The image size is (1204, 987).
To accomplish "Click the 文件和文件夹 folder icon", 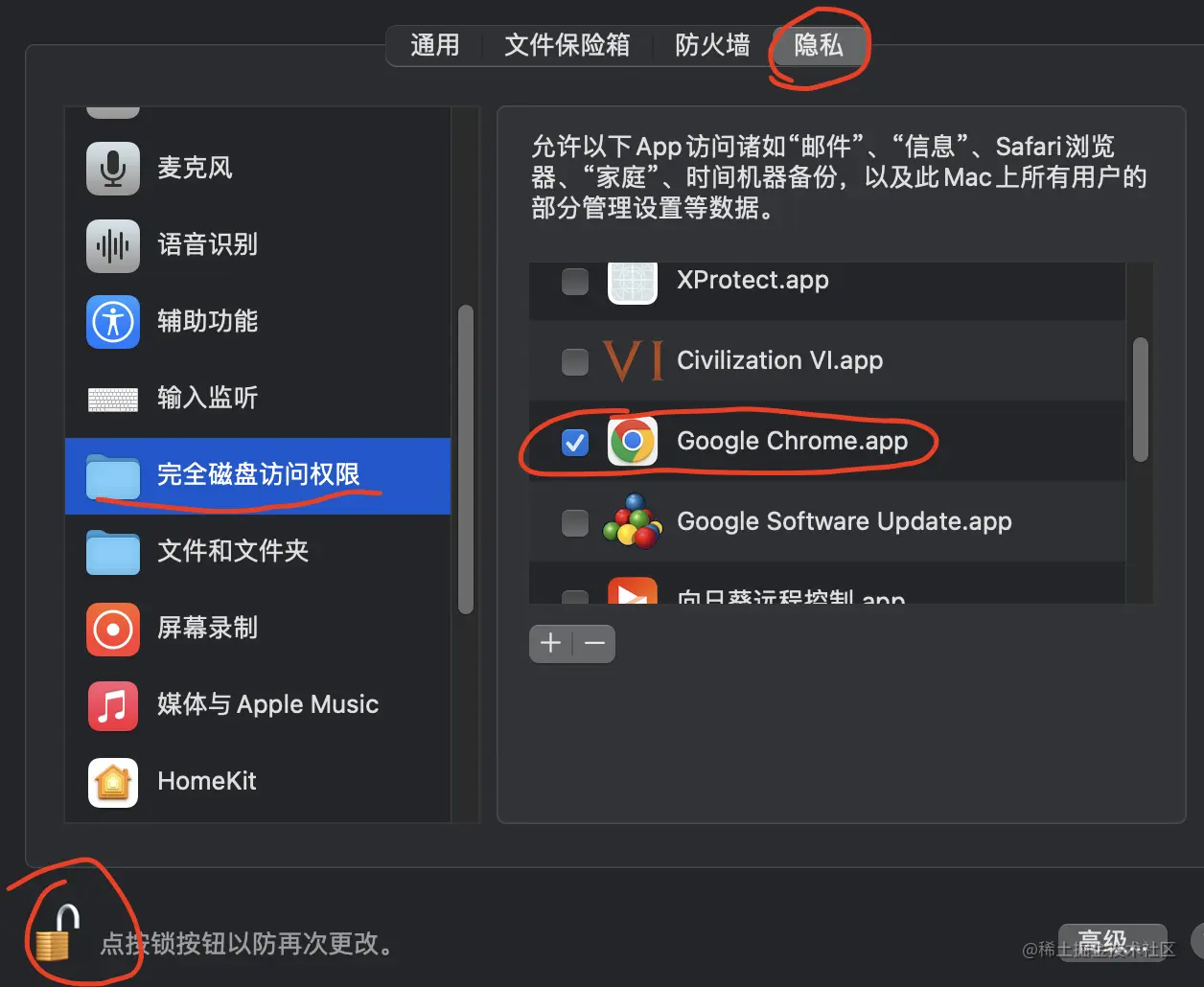I will (x=112, y=553).
